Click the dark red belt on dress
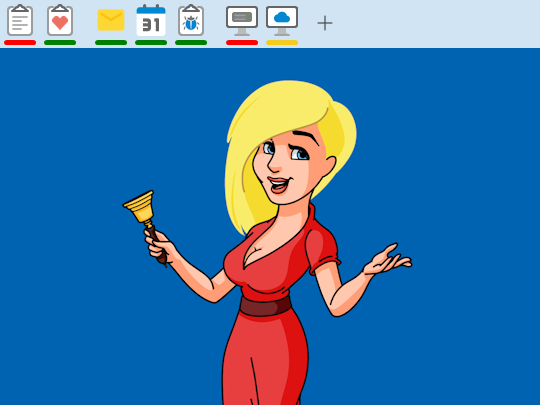Screen dimensions: 540x405 [x=265, y=306]
